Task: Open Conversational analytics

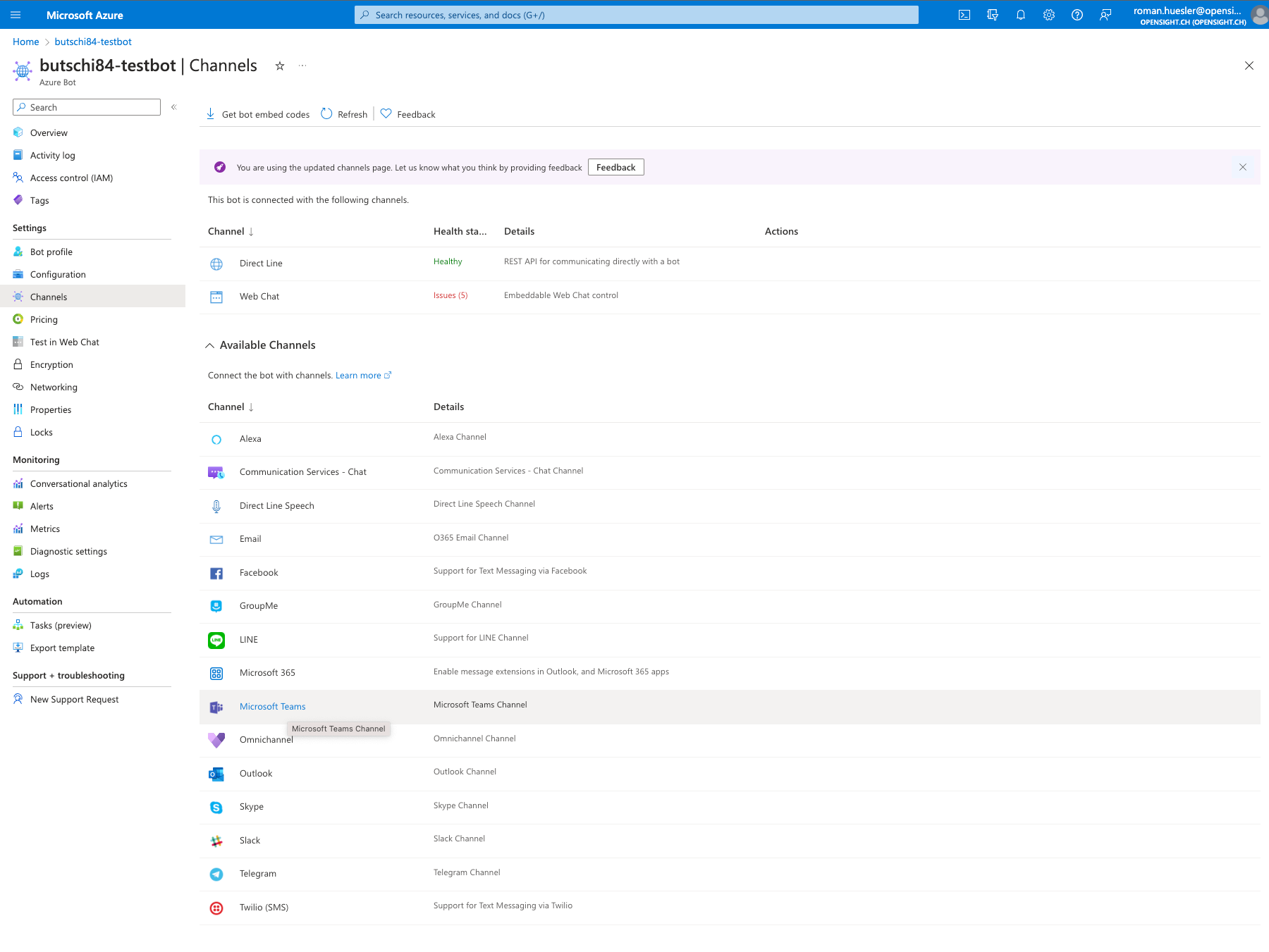Action: pyautogui.click(x=78, y=483)
